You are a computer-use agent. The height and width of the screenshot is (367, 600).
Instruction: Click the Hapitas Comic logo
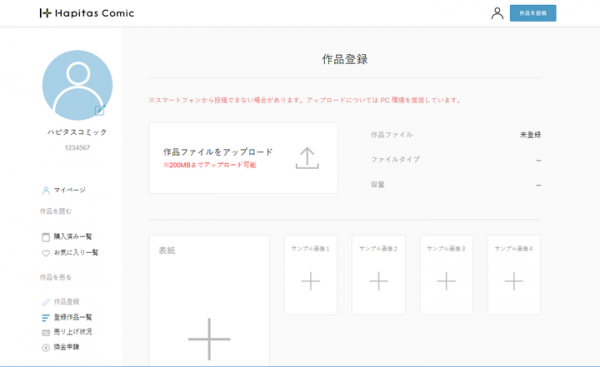coord(87,13)
